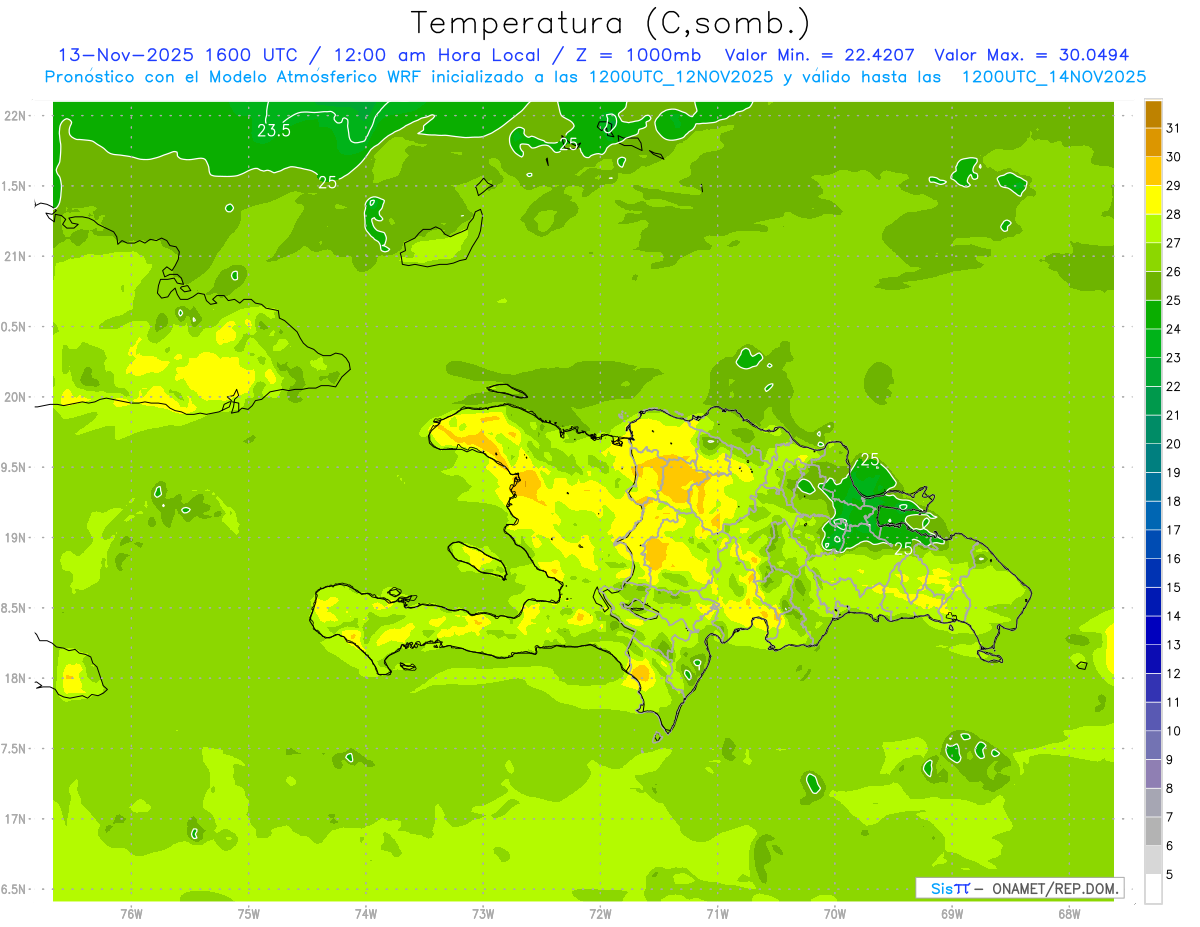Click the 71W longitude axis label
The image size is (1200, 927).
(x=717, y=914)
